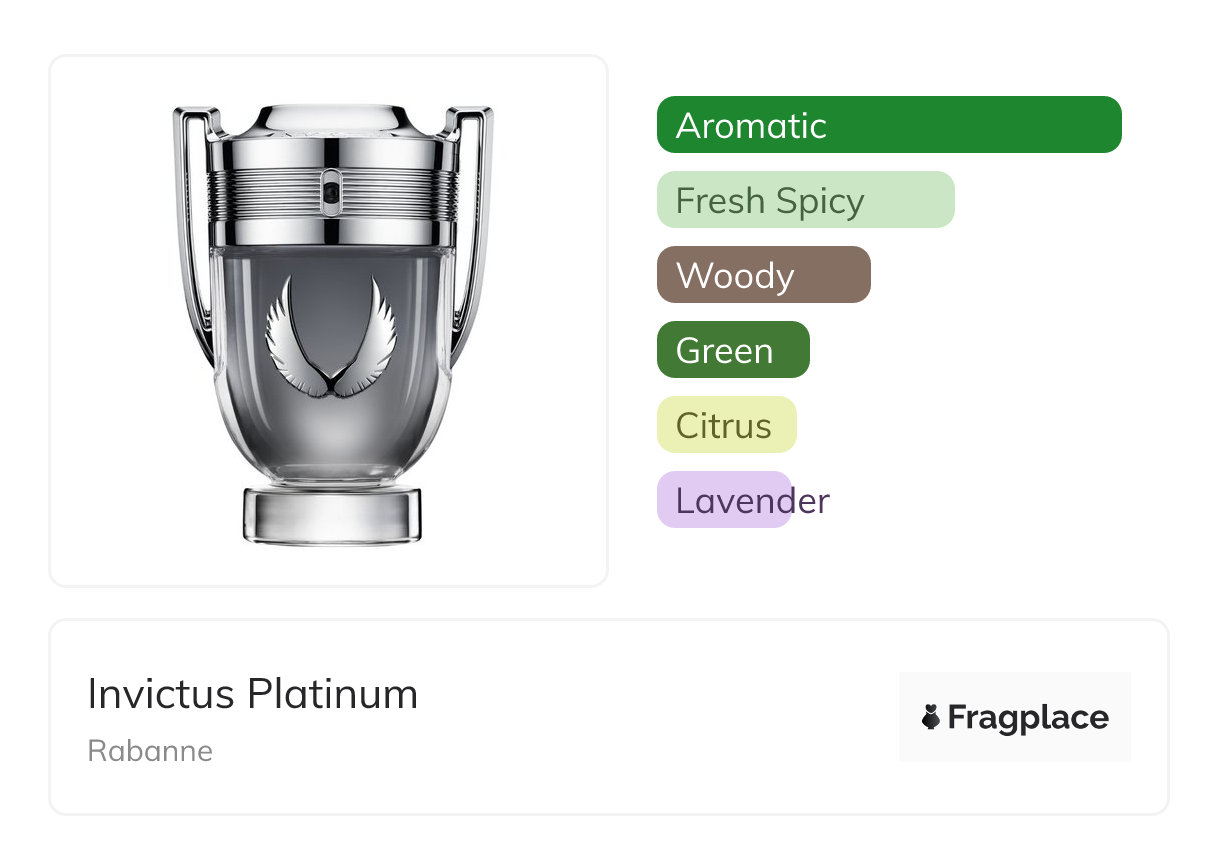
Task: Click the glass base of the bottle
Action: click(331, 515)
